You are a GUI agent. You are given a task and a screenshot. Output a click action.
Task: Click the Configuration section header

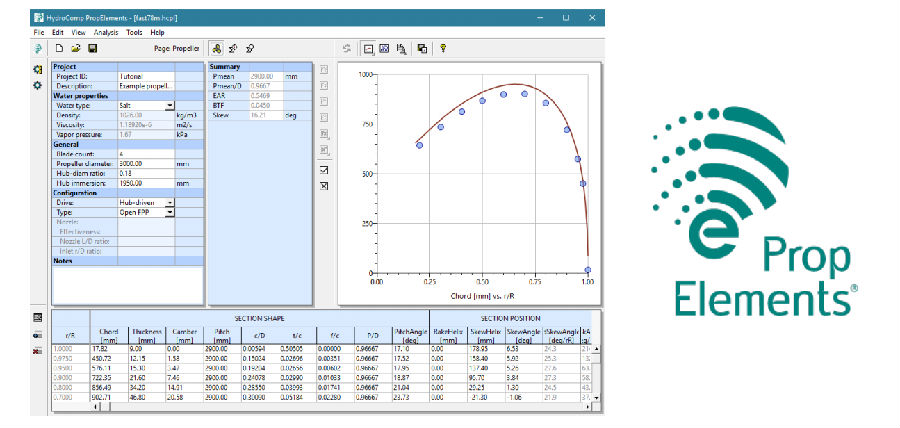pyautogui.click(x=128, y=193)
